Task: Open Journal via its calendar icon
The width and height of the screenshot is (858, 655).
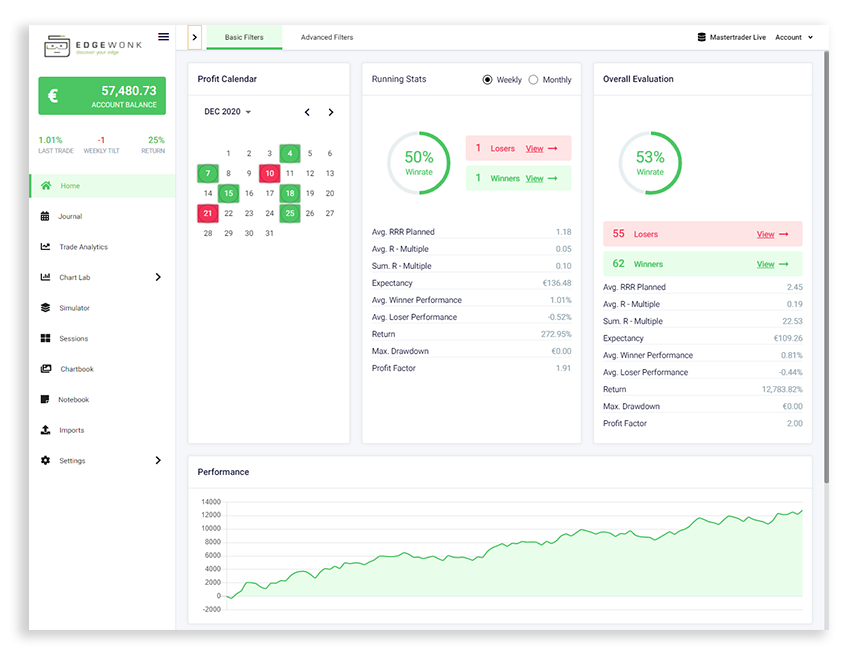Action: pyautogui.click(x=45, y=216)
